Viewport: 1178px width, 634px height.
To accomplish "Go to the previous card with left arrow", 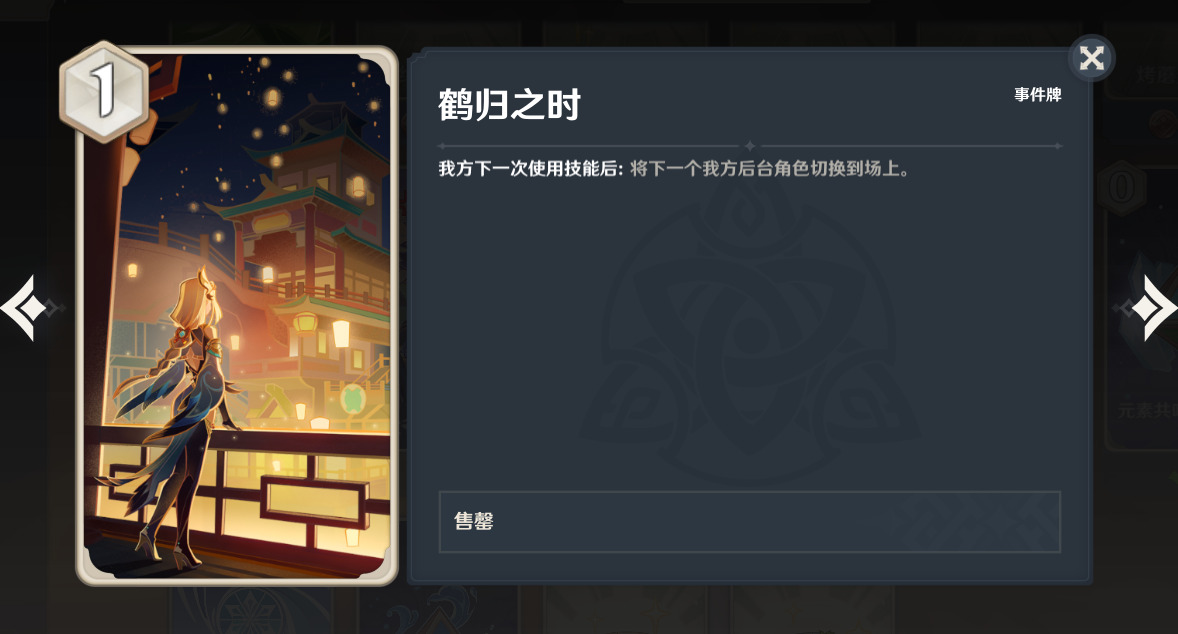I will [x=23, y=308].
